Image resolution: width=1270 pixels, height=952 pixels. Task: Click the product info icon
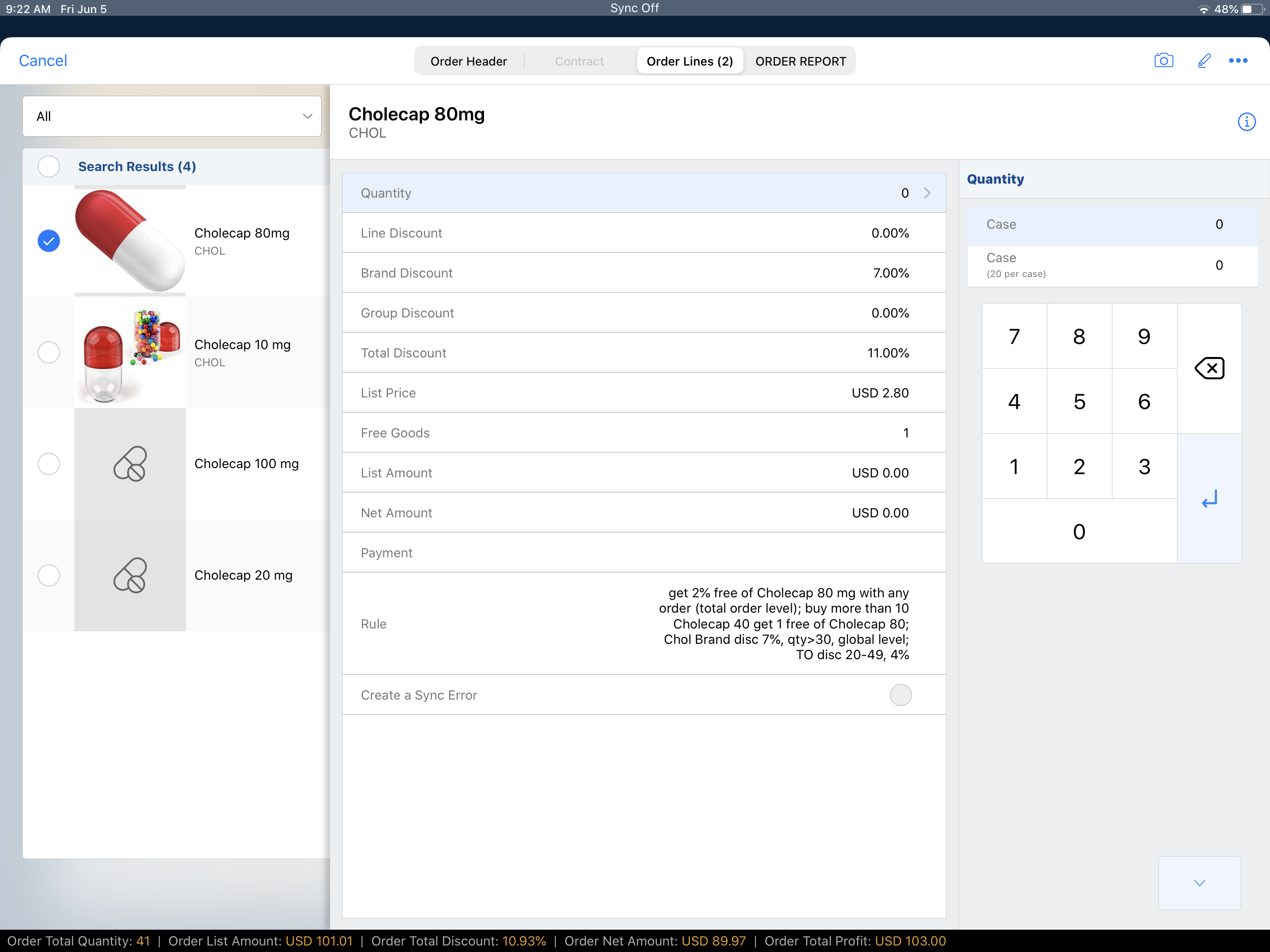tap(1246, 122)
